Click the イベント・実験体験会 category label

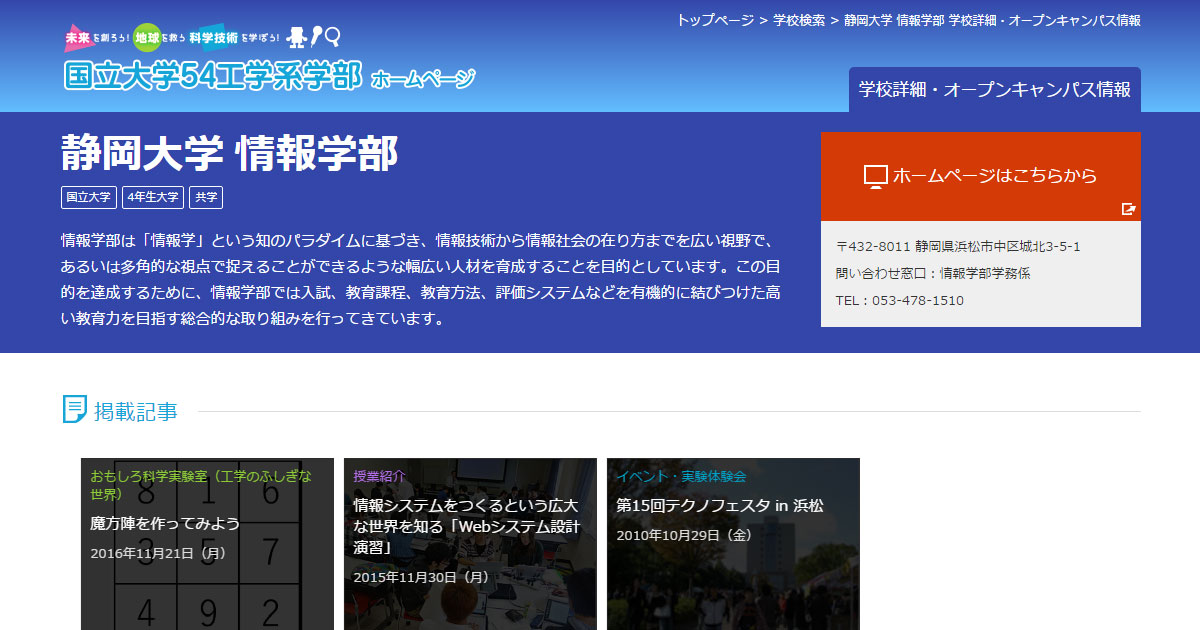[x=681, y=475]
